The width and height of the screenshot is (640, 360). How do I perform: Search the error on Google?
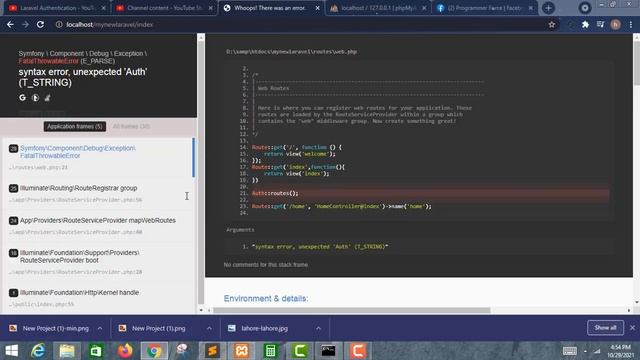pyautogui.click(x=22, y=98)
